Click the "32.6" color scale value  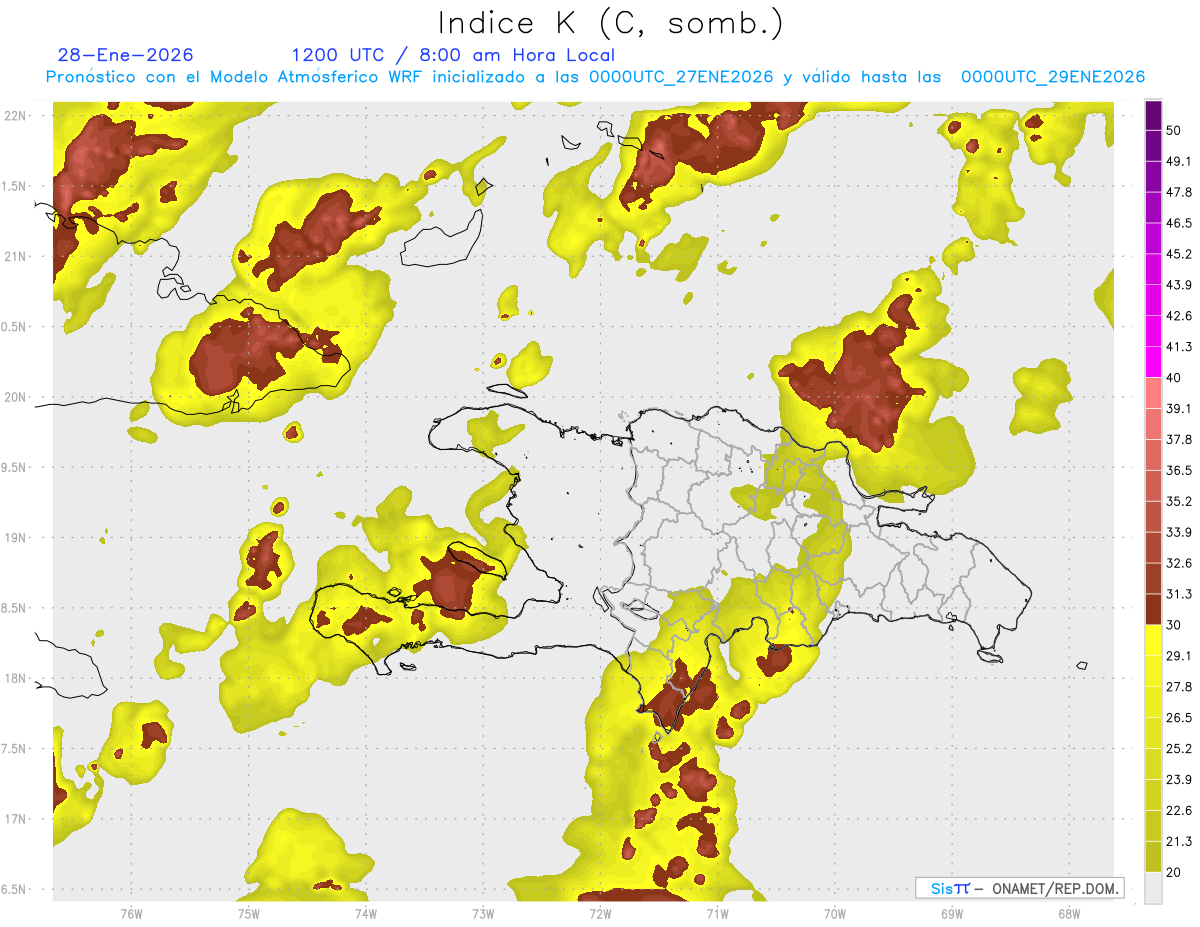pyautogui.click(x=1179, y=563)
